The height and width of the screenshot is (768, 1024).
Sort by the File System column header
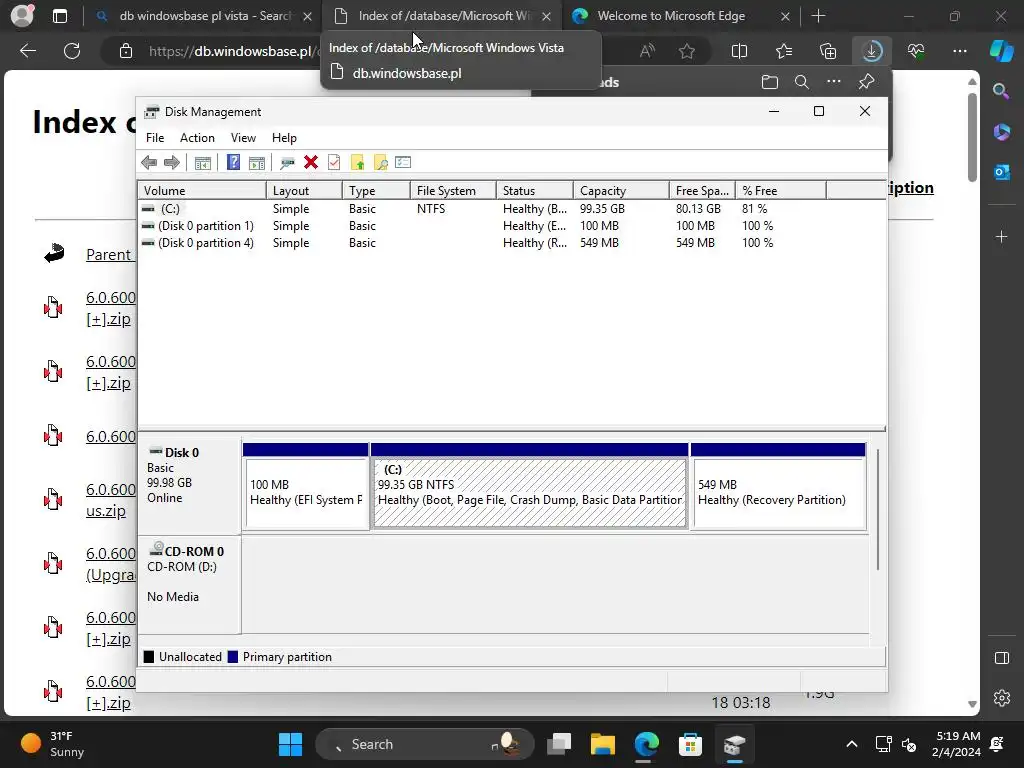453,191
